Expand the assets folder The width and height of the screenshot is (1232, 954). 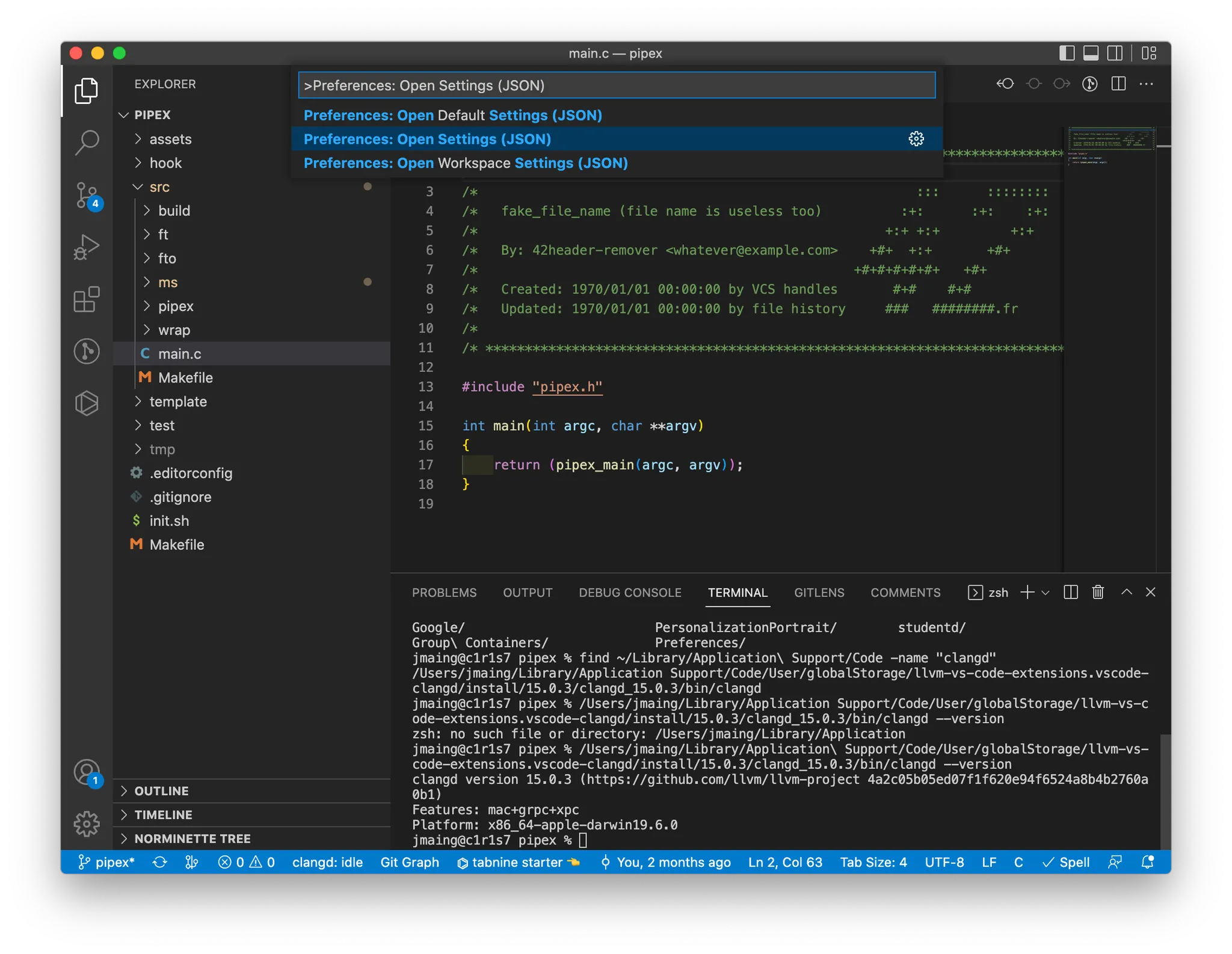(170, 139)
